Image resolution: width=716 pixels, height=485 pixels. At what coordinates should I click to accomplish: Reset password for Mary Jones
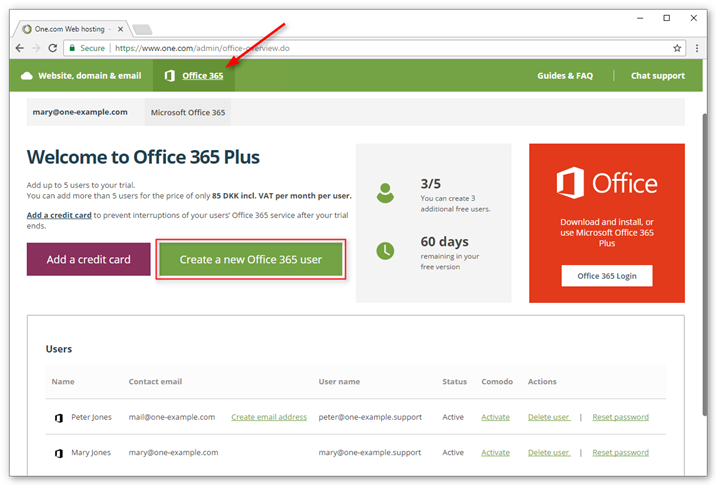coord(620,453)
